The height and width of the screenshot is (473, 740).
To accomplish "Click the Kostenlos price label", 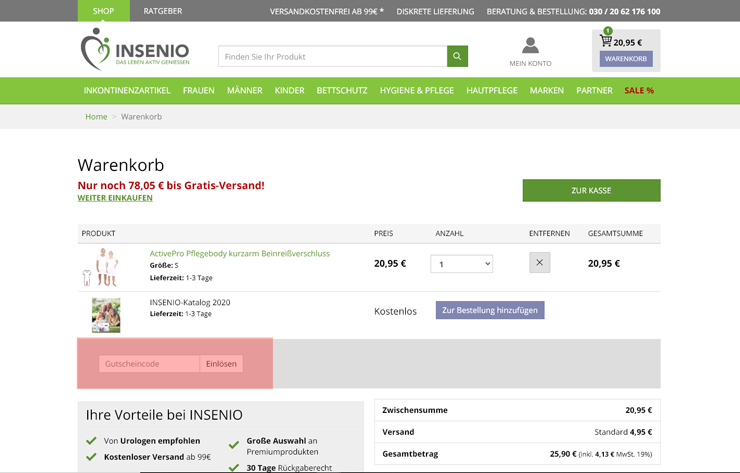I will point(395,311).
